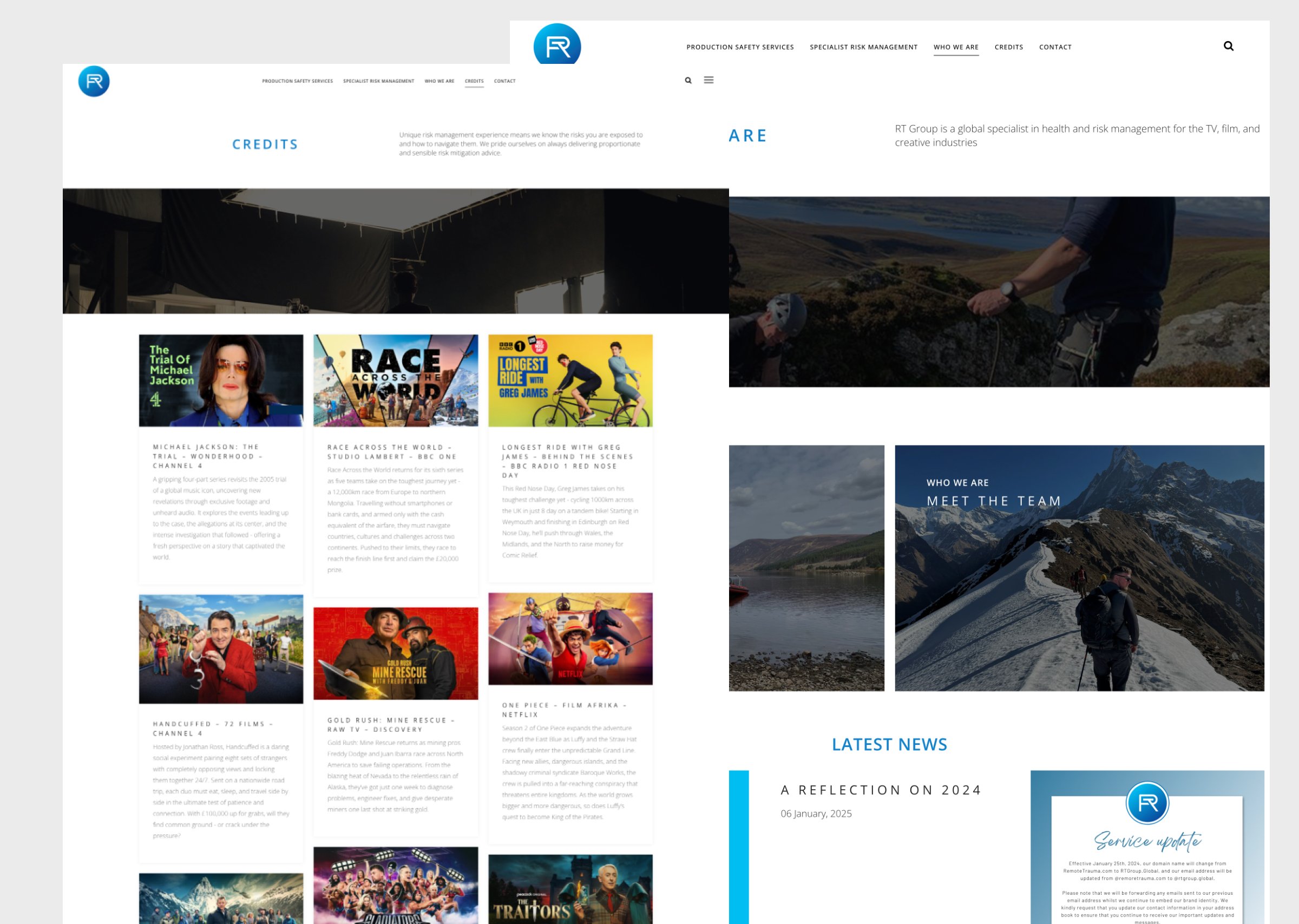Open the hamburger menu on the Credits page
The image size is (1299, 924).
coord(708,80)
